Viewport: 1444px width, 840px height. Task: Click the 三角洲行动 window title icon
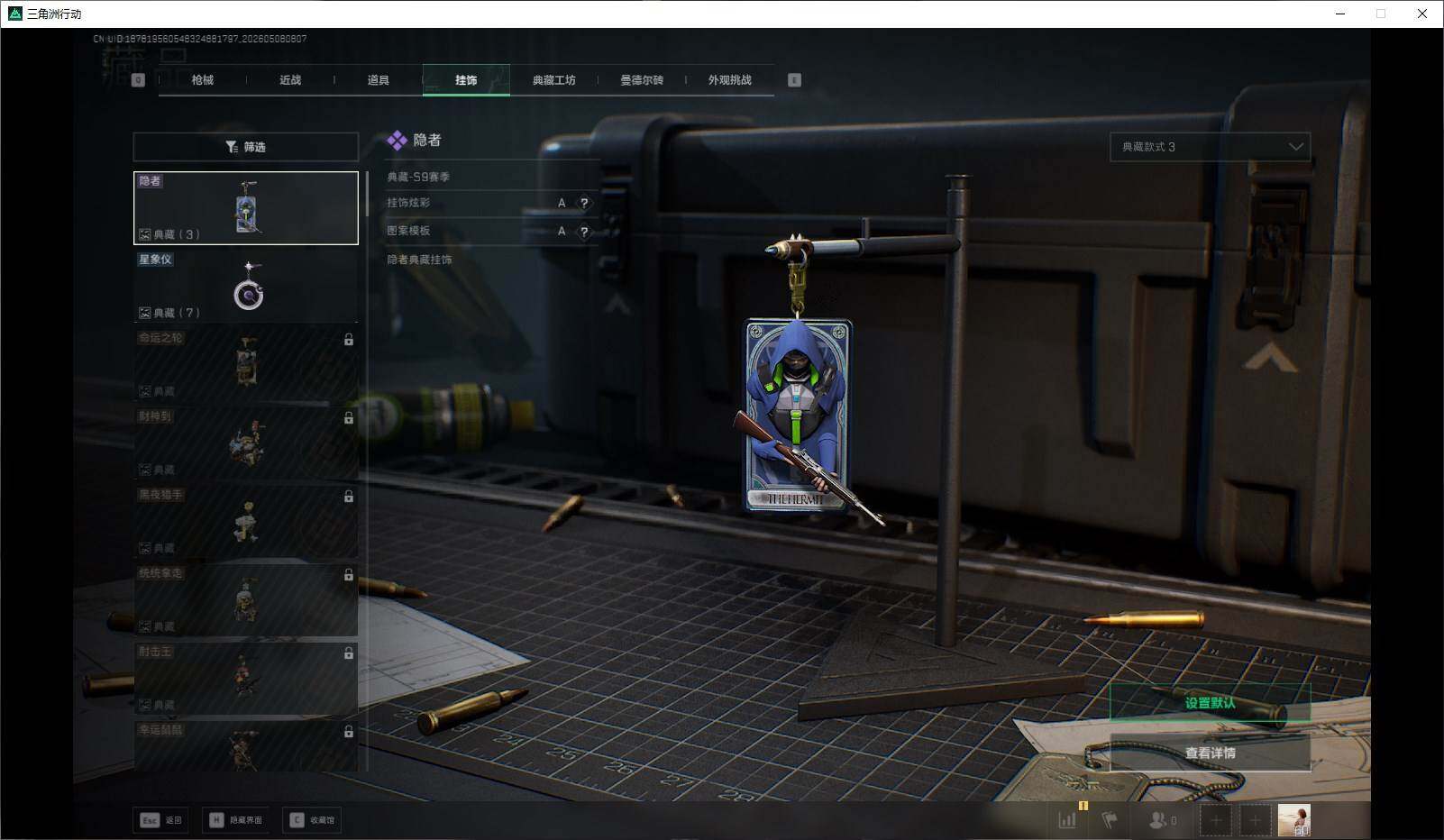click(14, 14)
